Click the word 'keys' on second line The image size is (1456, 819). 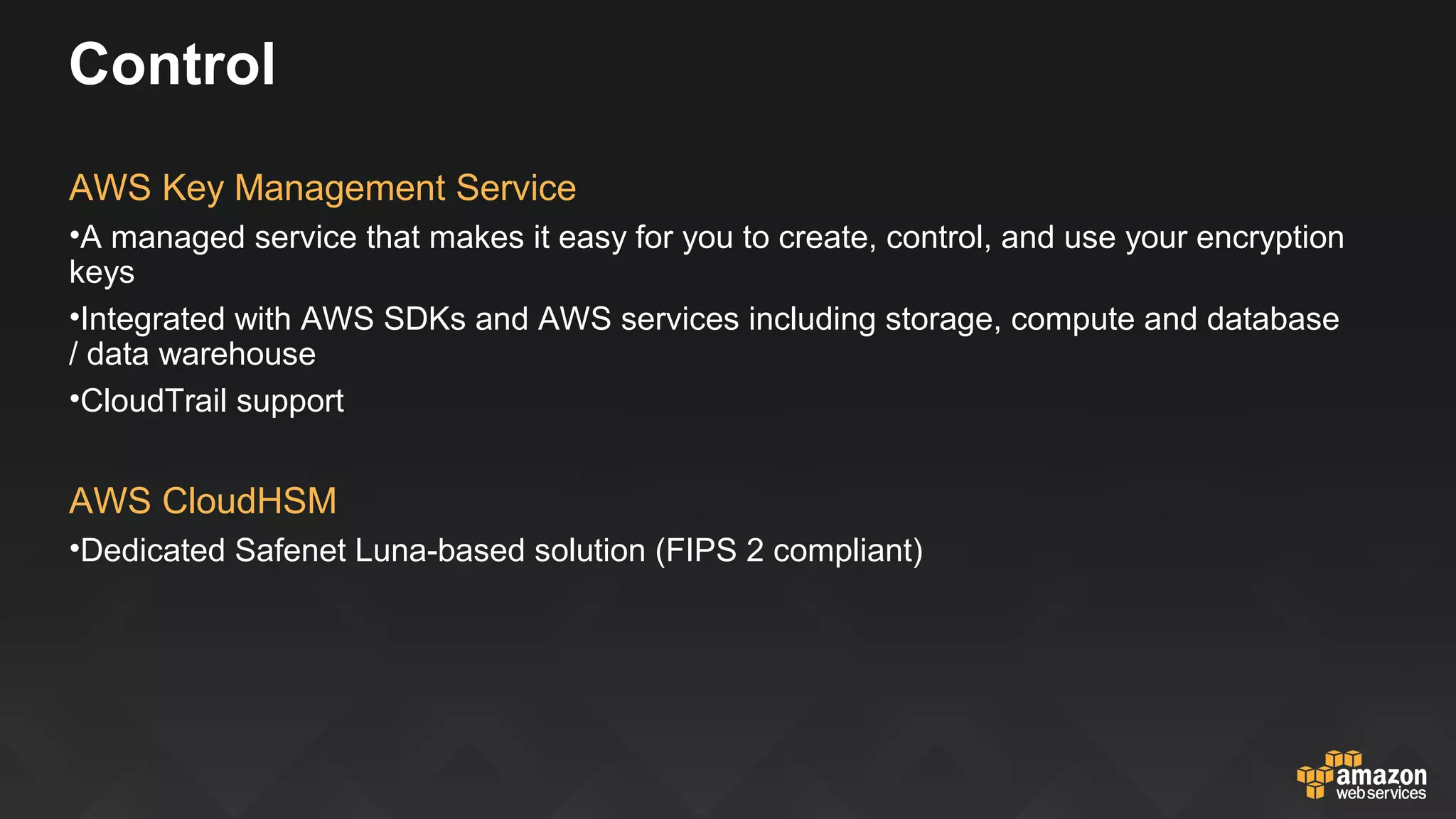[102, 273]
